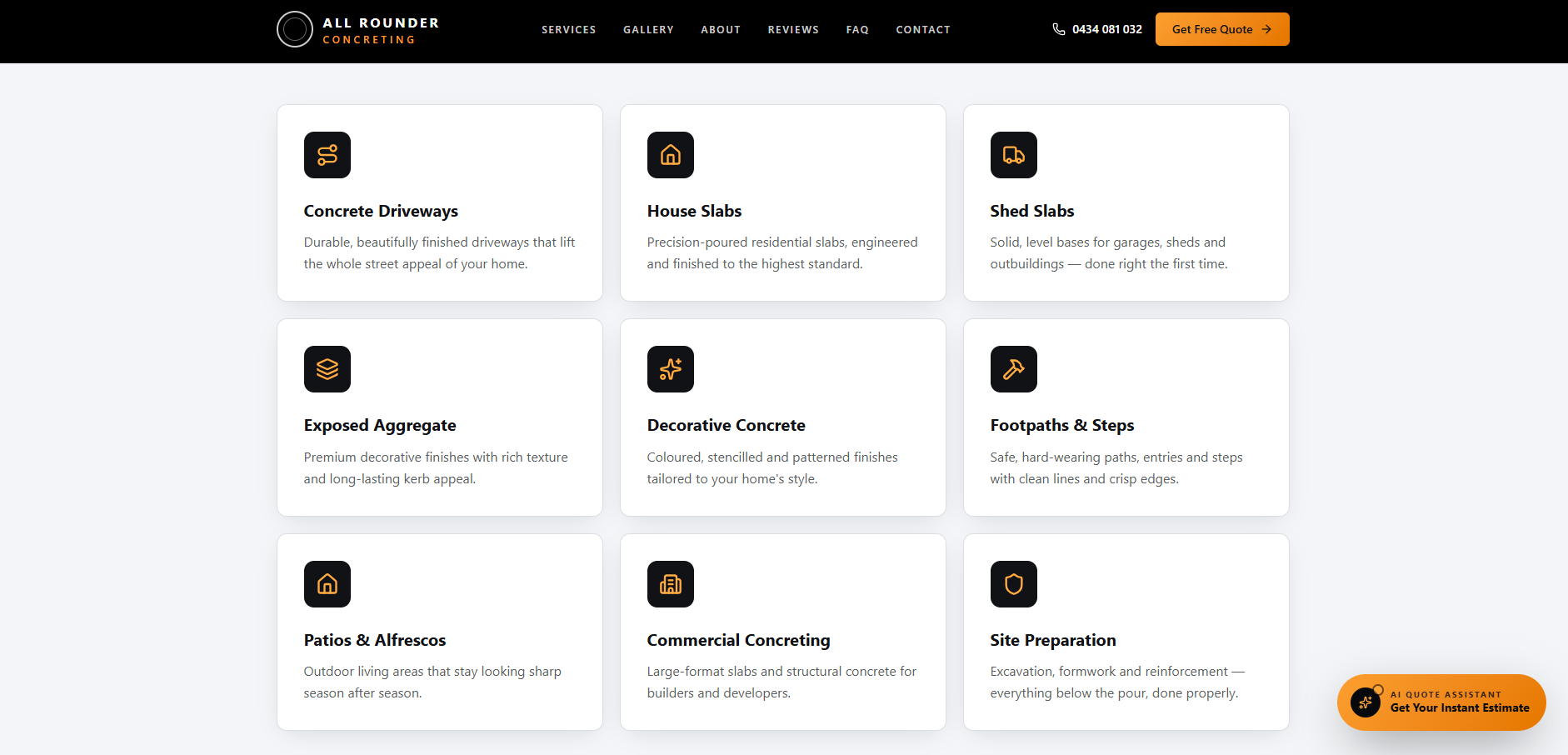
Task: Select the Exposed Aggregate heading
Action: click(x=380, y=425)
